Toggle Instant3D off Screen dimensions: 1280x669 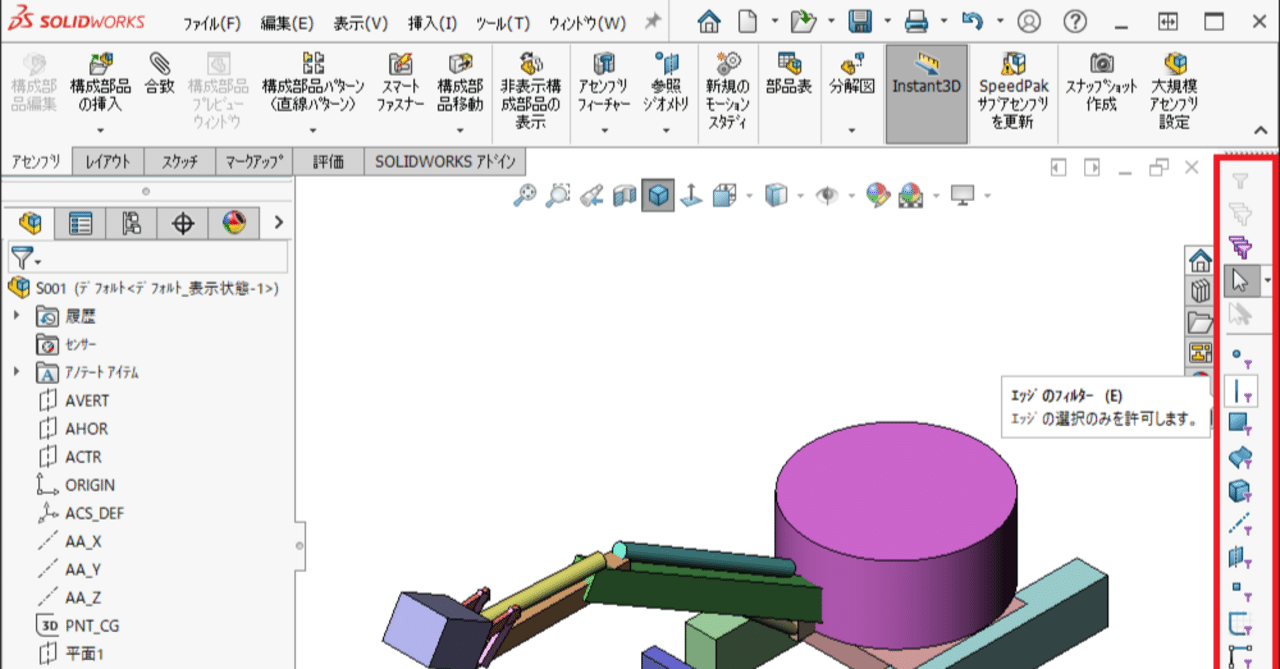926,94
